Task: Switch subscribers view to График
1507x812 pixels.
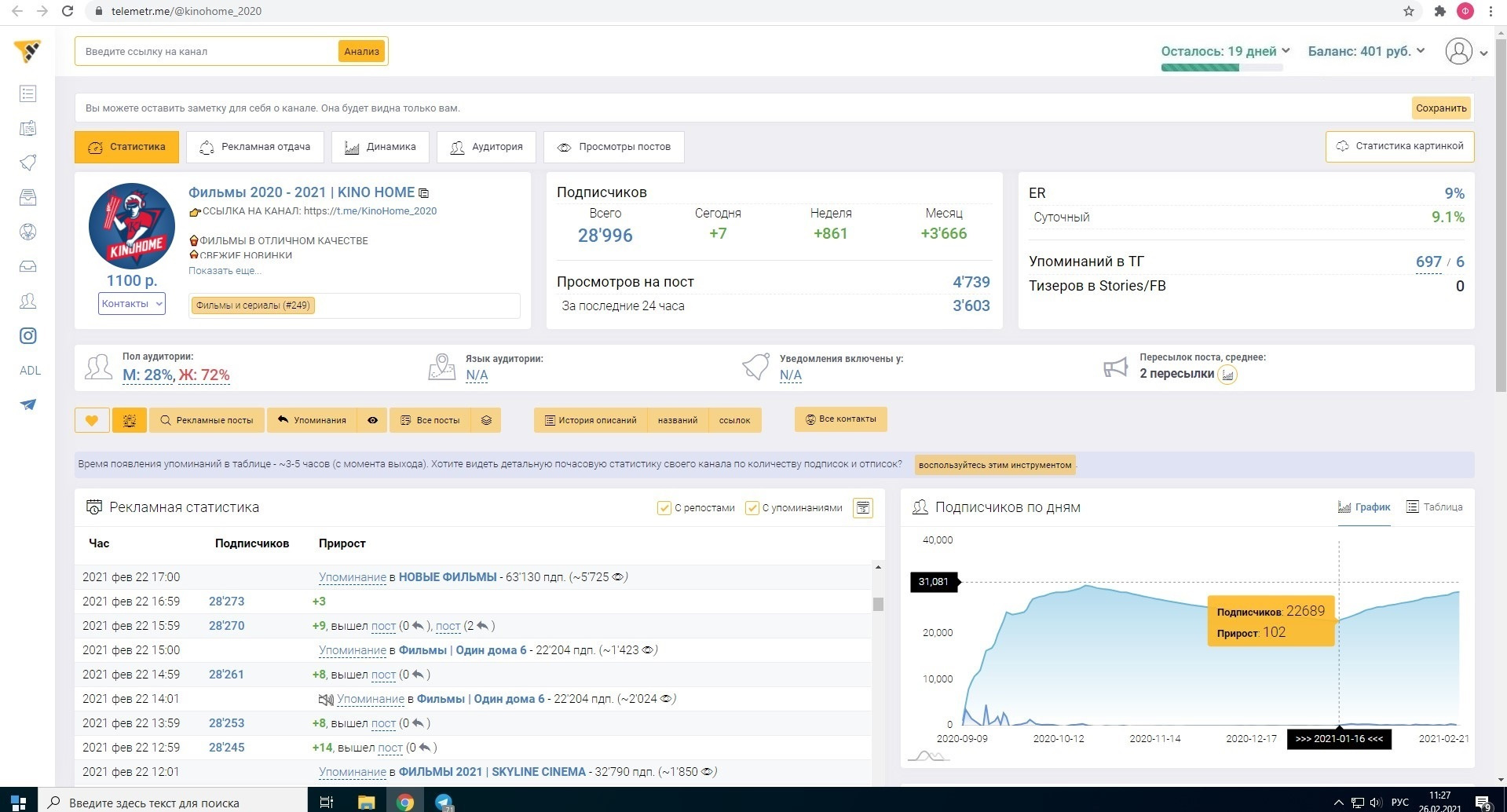Action: point(1364,507)
